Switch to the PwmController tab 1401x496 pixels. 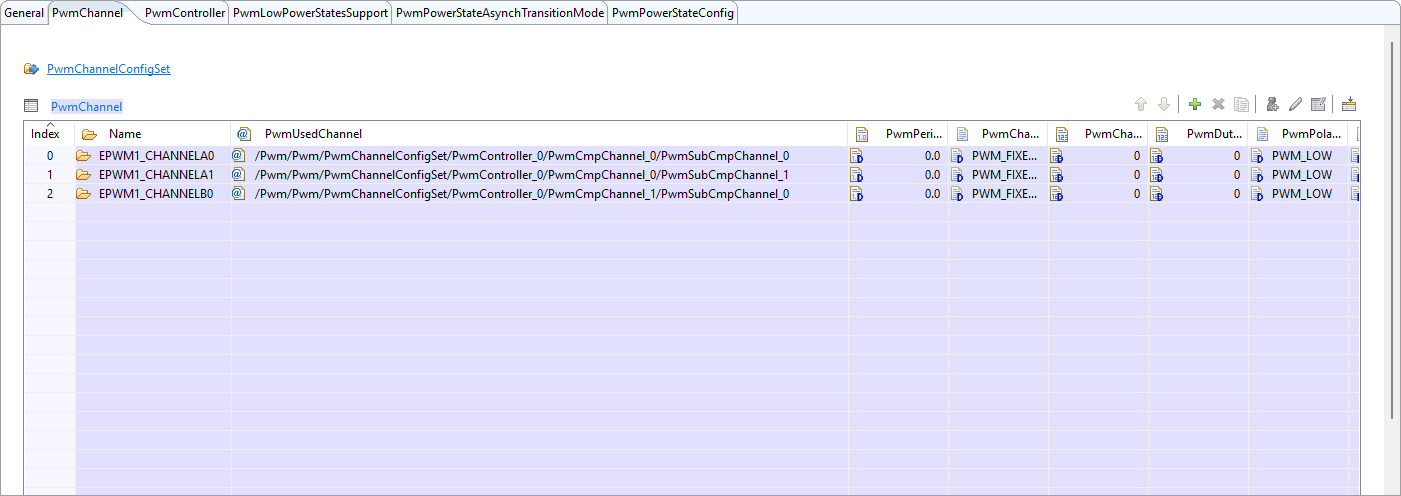[x=184, y=13]
